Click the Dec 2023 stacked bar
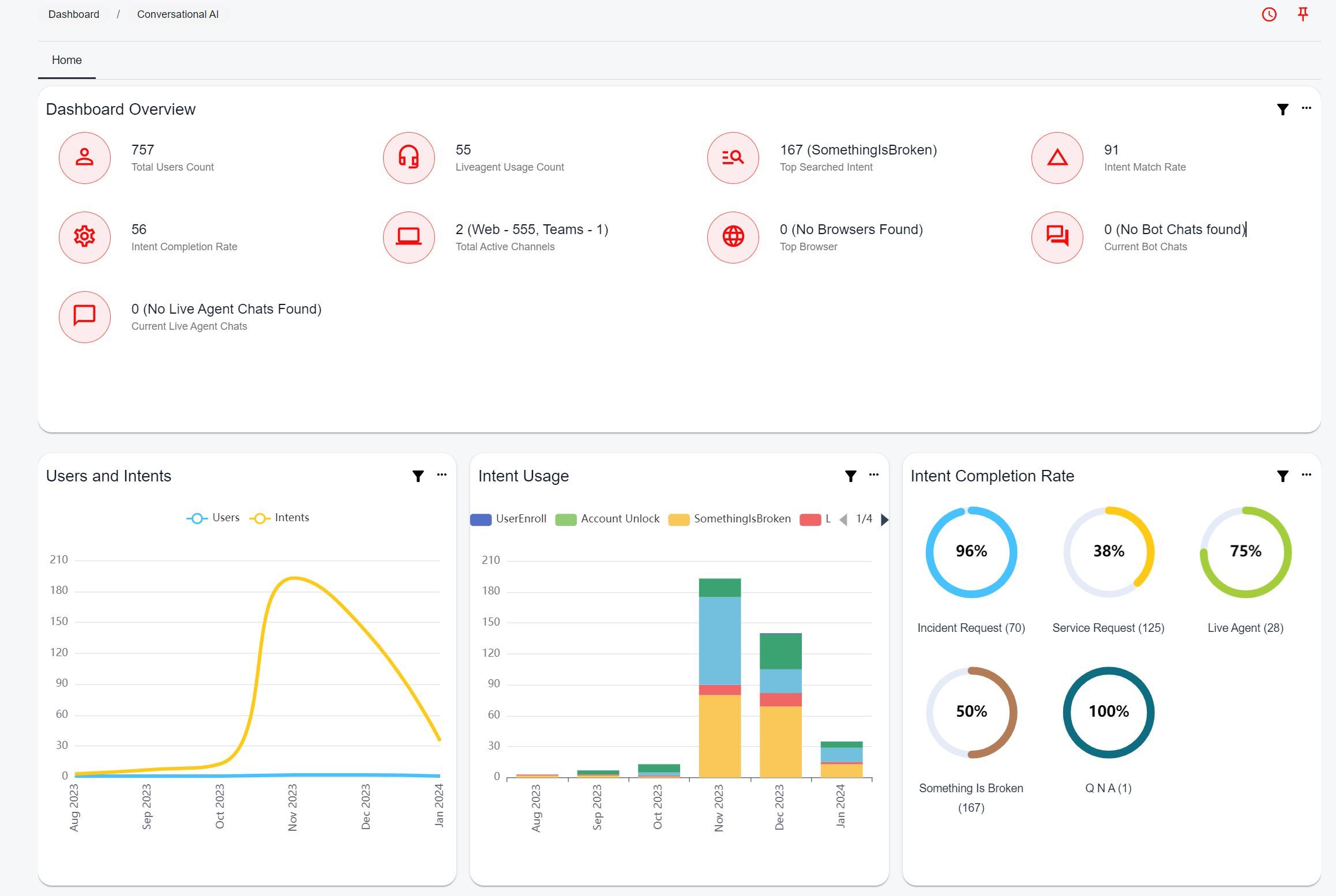The image size is (1336, 896). tap(780, 705)
